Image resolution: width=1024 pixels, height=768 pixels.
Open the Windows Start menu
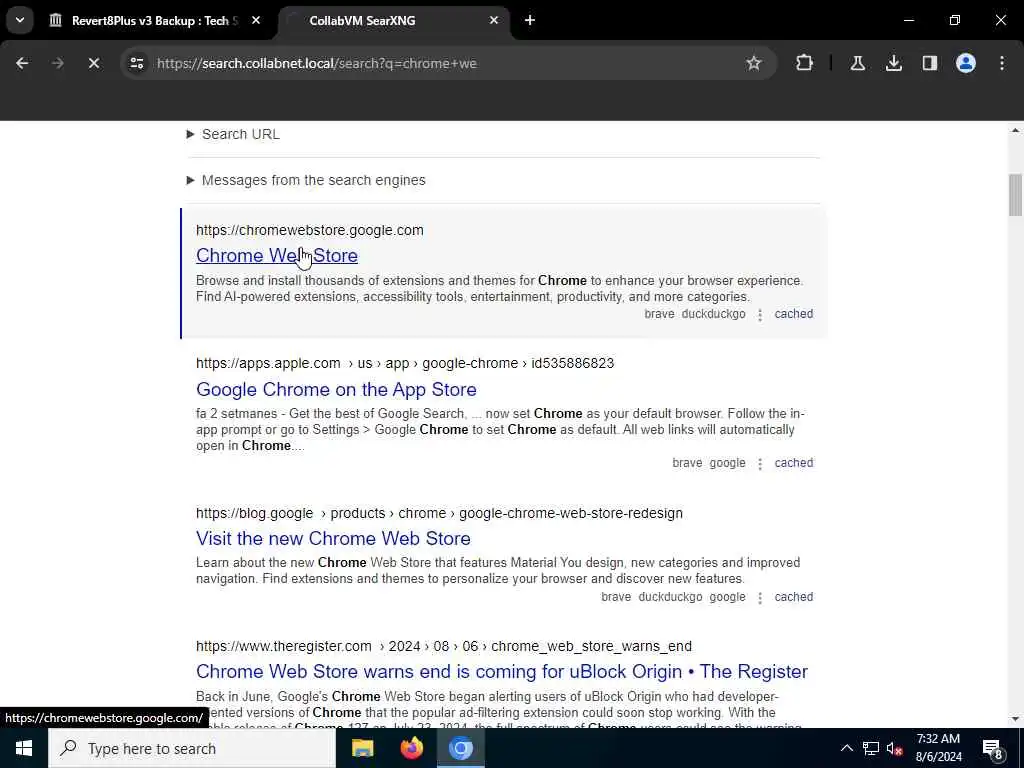(24, 748)
